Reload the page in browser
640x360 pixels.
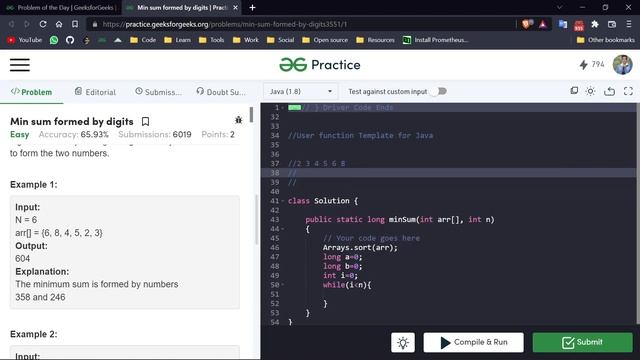[43, 24]
